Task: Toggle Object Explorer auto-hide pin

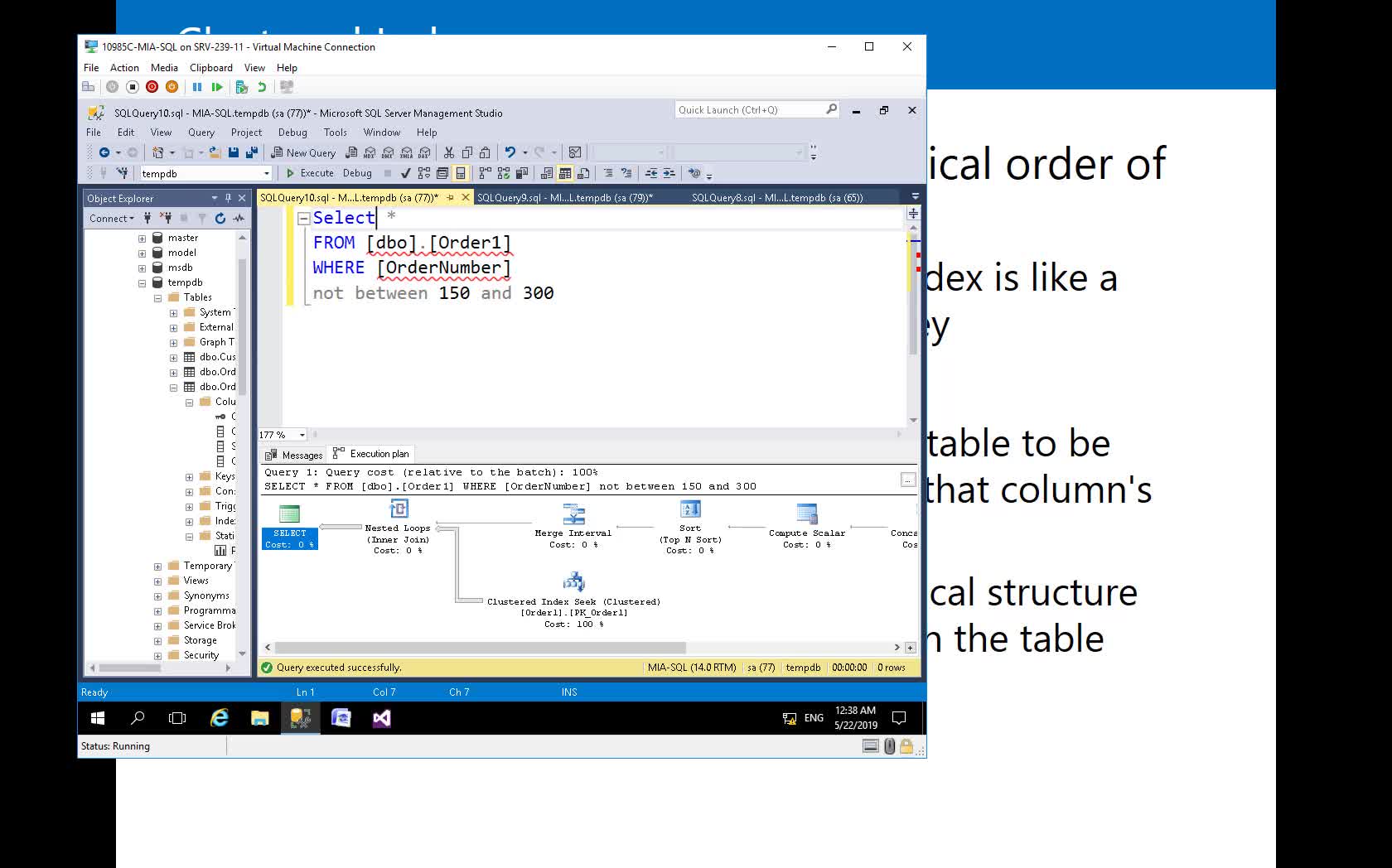Action: [228, 198]
